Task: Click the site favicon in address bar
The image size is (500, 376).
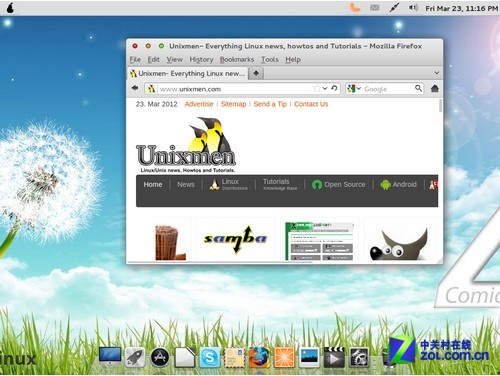Action: click(152, 89)
